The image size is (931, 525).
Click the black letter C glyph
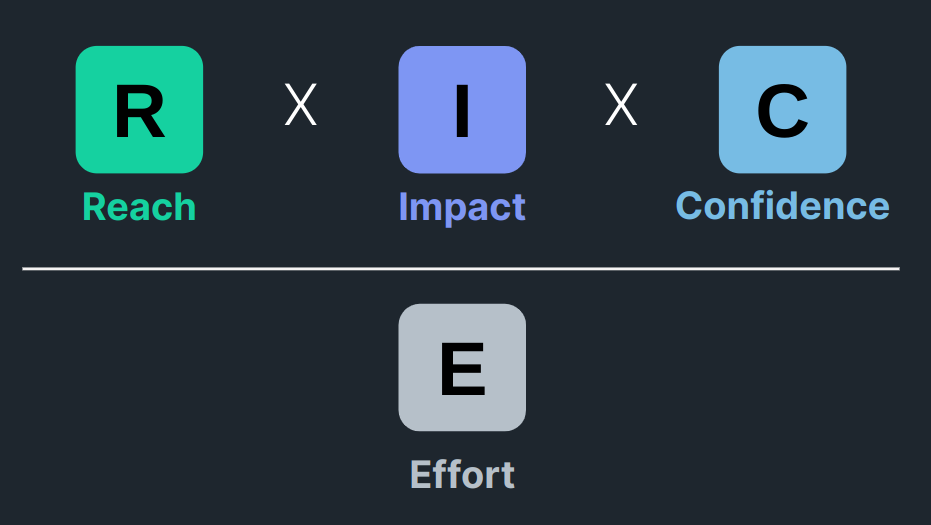click(x=783, y=111)
